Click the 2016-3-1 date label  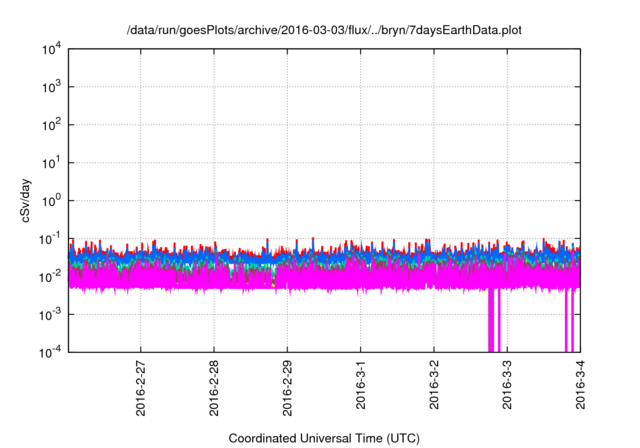point(360,385)
